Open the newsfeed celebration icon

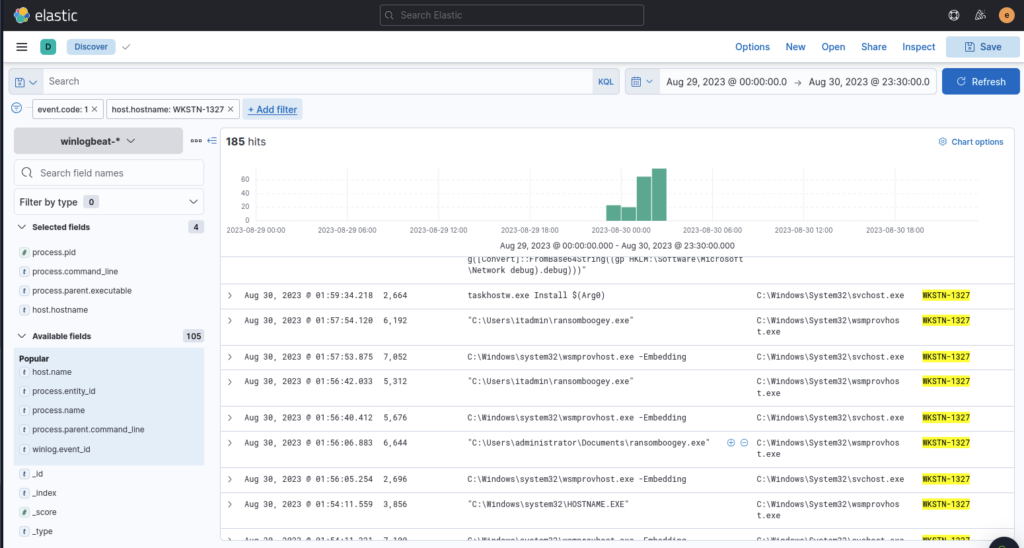click(980, 15)
